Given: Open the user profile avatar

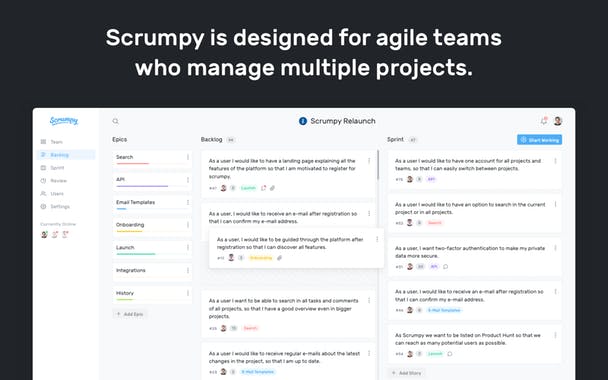Looking at the screenshot, I should pos(558,121).
